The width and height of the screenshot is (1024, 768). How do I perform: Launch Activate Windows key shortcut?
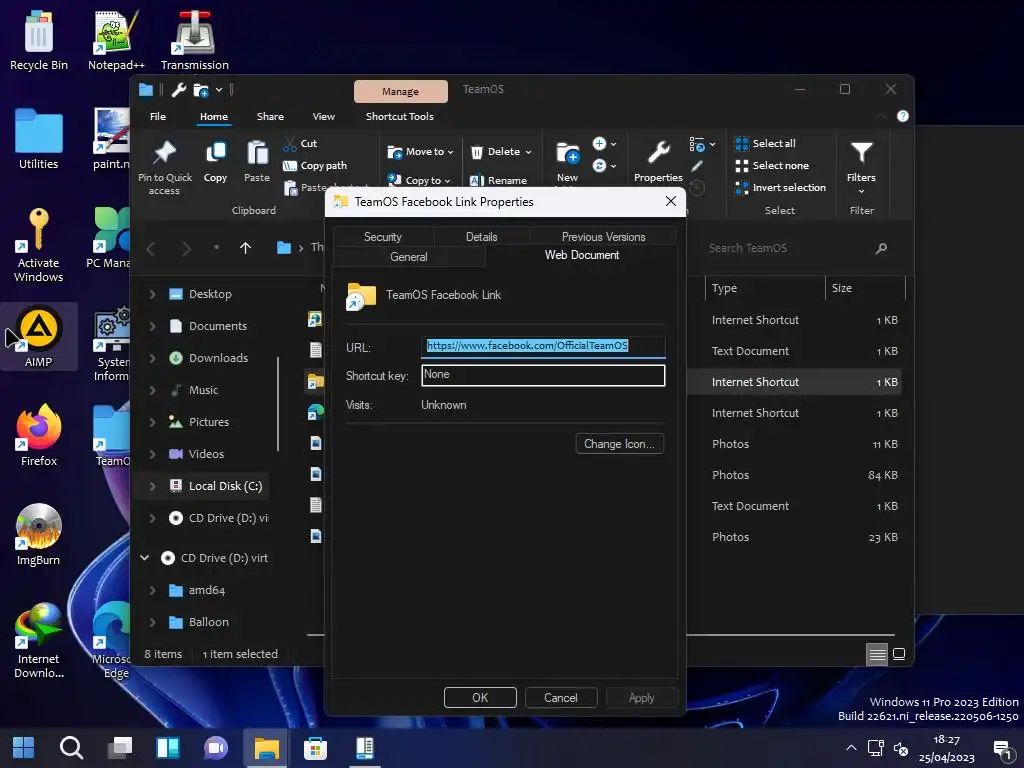point(39,245)
